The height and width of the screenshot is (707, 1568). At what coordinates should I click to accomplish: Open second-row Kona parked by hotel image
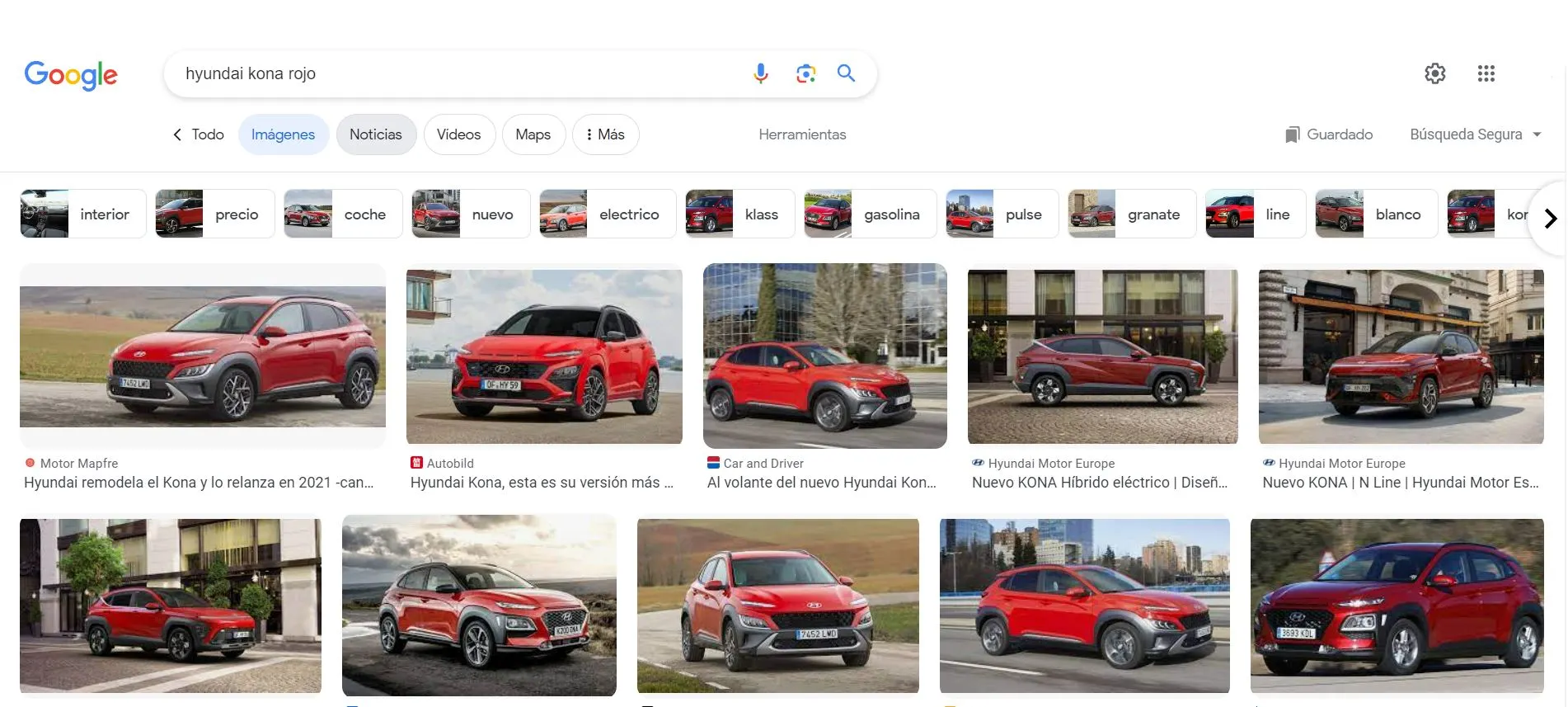[x=171, y=606]
